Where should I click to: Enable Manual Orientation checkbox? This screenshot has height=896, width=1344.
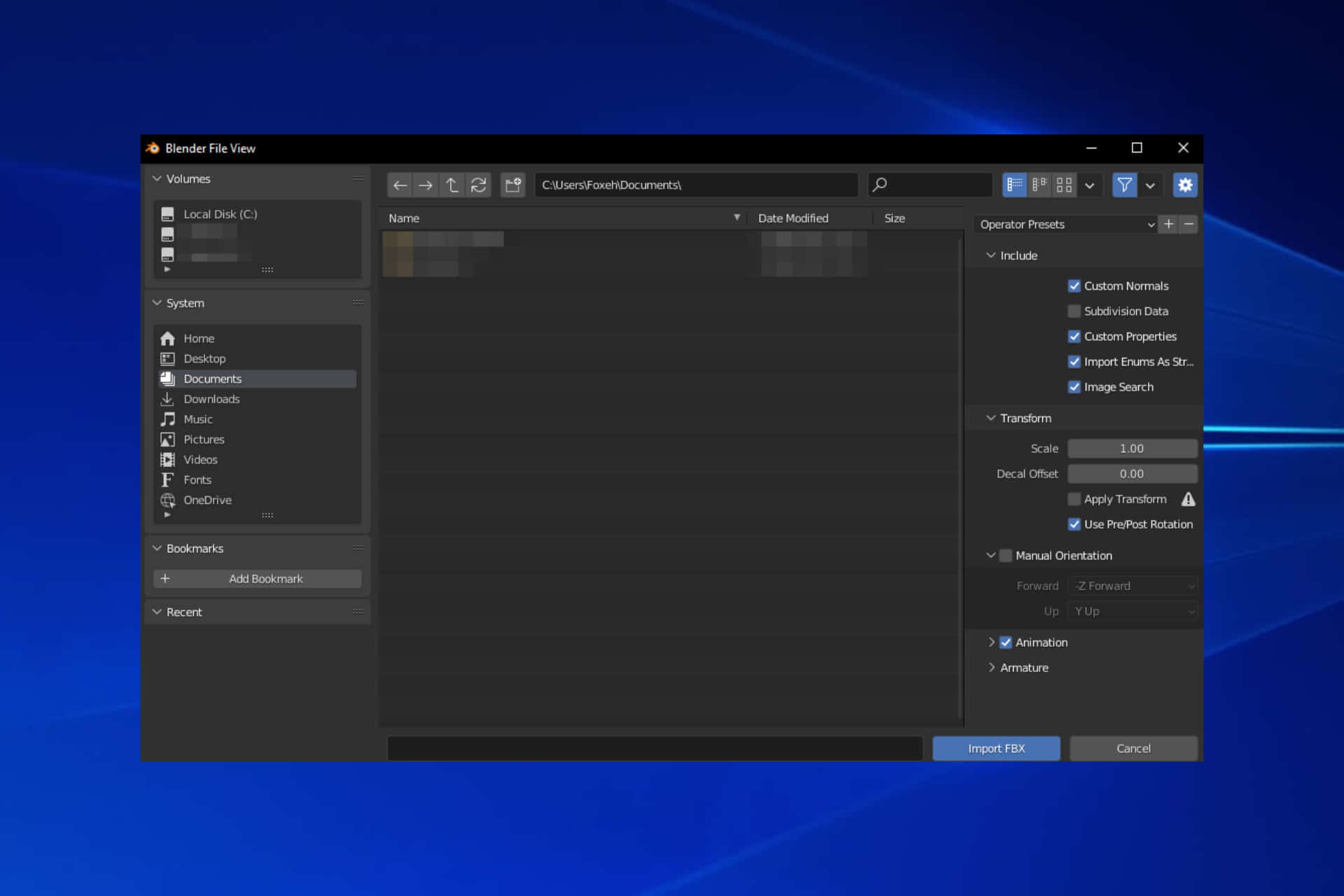click(x=1006, y=556)
